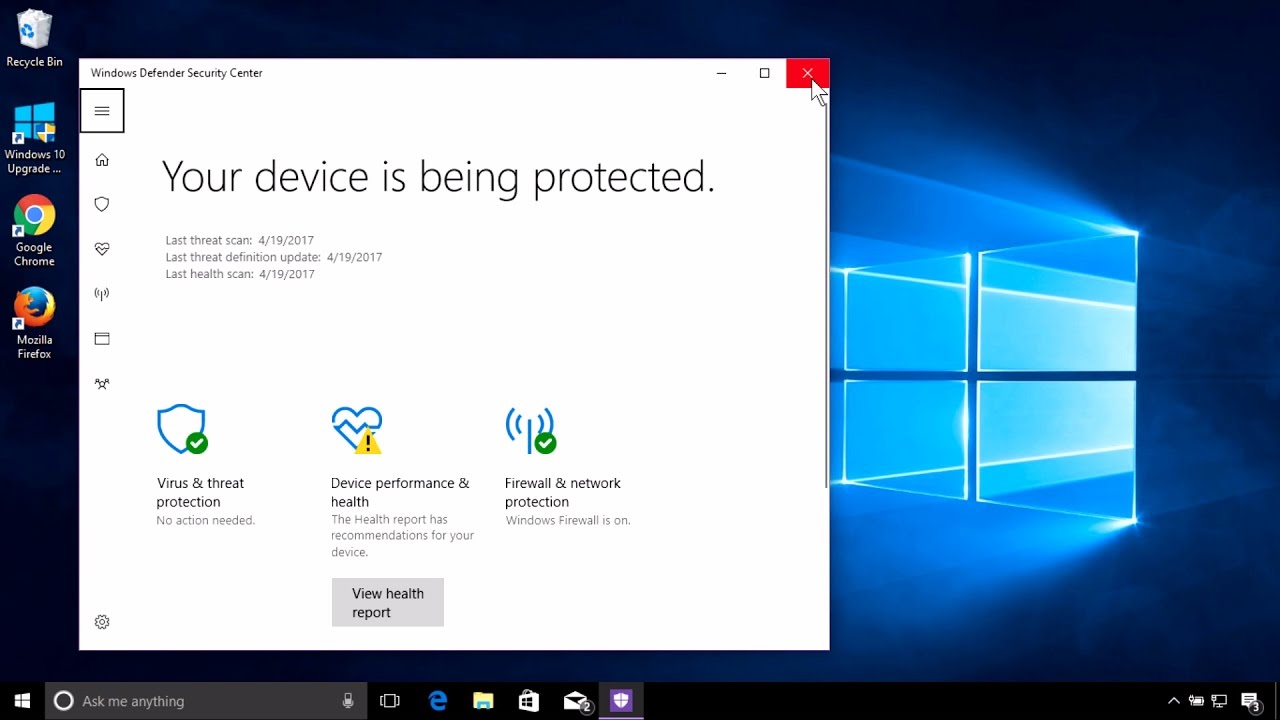Open Defender Settings gear icon

click(x=101, y=621)
